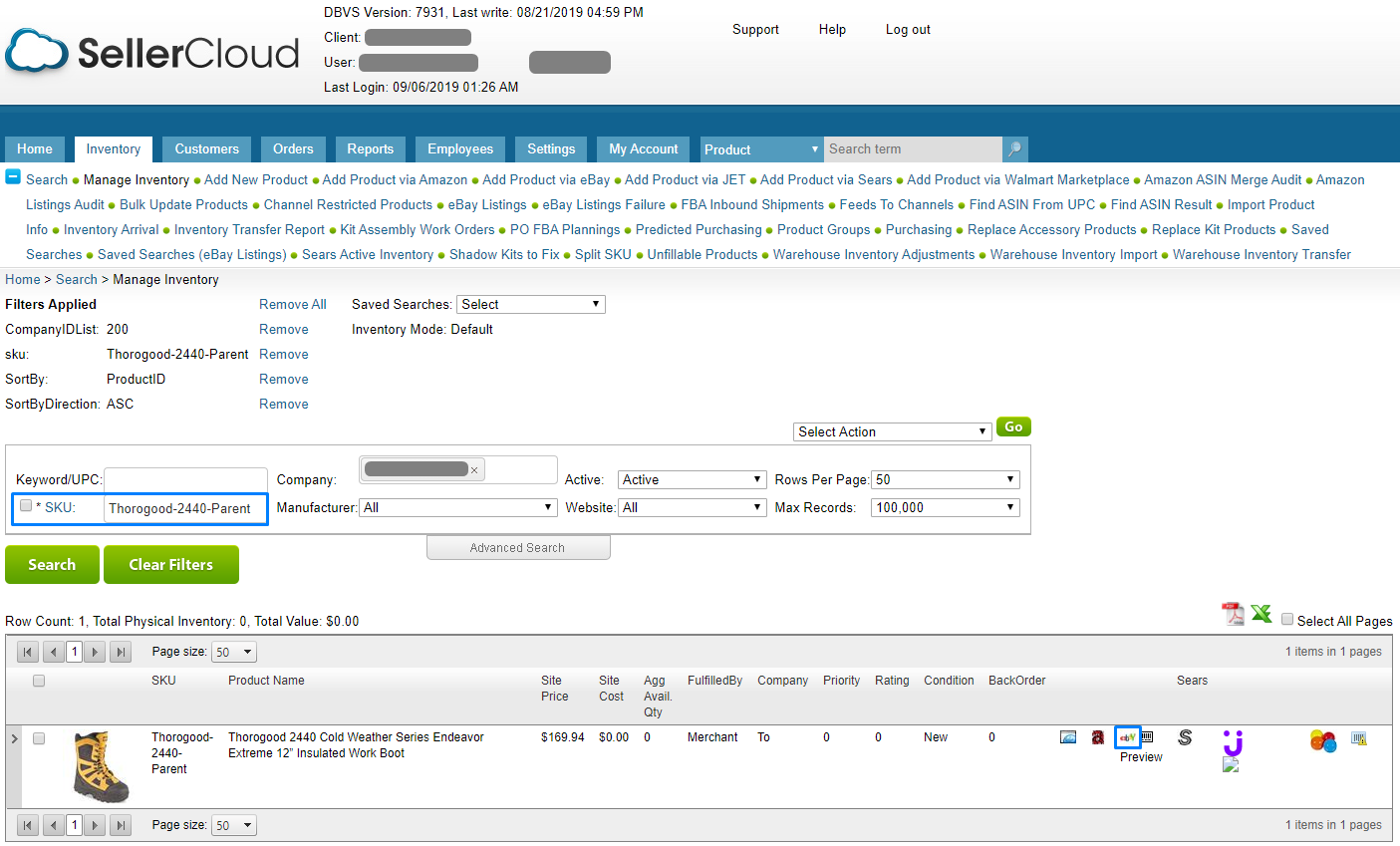
Task: Select the Thorogood-2440-Parent row checkbox
Action: pos(39,738)
